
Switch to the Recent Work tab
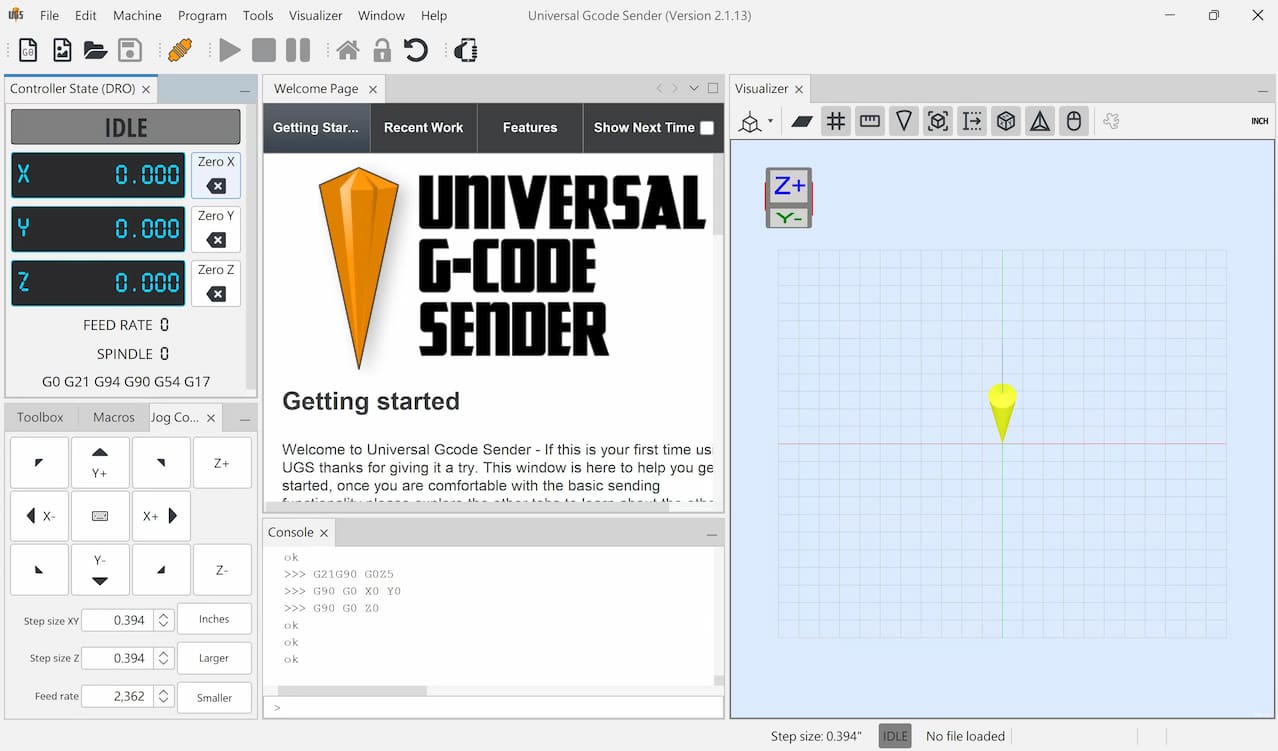(x=423, y=128)
